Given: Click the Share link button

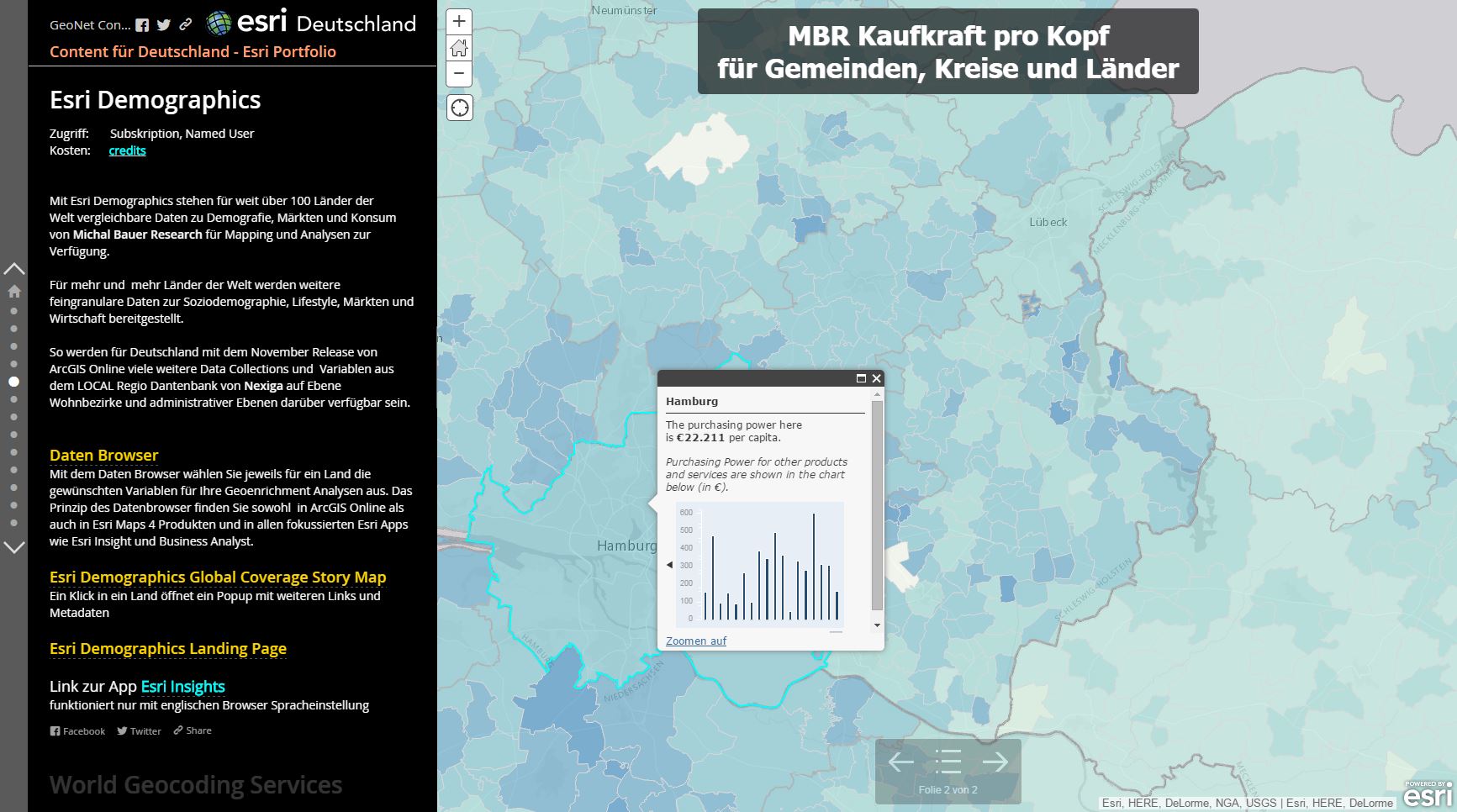Looking at the screenshot, I should 193,730.
